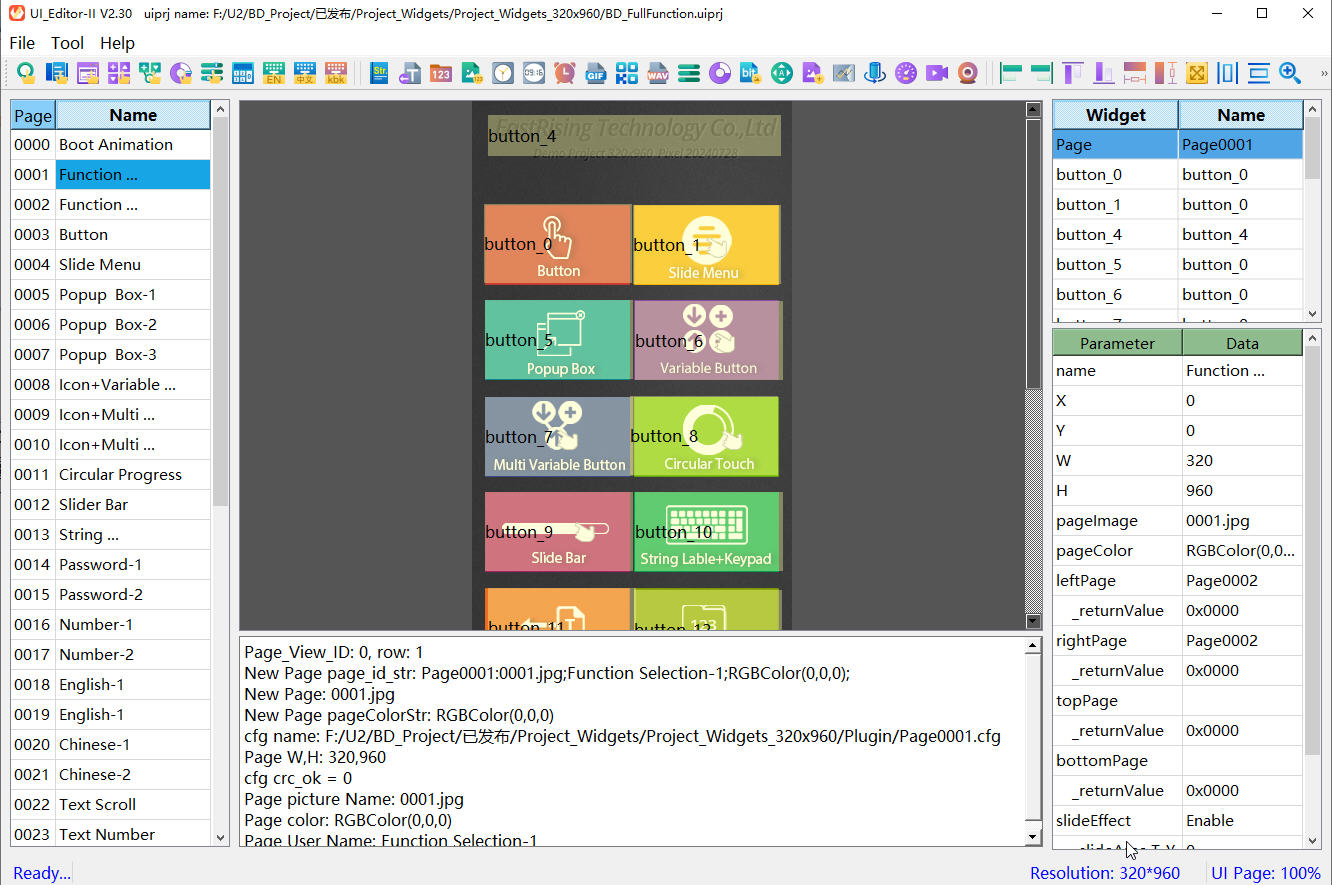Select the touch Button widget tool
The height and width of the screenshot is (885, 1332).
pyautogui.click(x=26, y=73)
